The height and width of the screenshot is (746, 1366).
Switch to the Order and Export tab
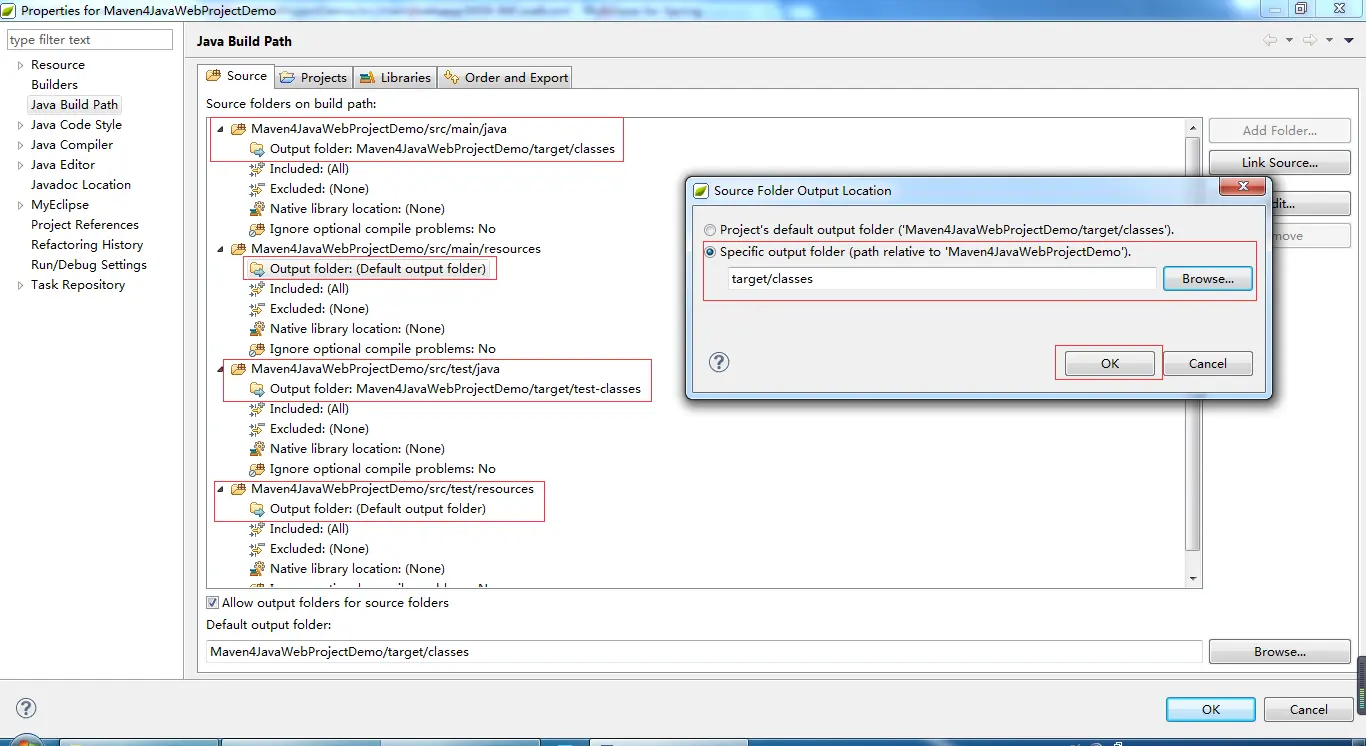click(505, 77)
